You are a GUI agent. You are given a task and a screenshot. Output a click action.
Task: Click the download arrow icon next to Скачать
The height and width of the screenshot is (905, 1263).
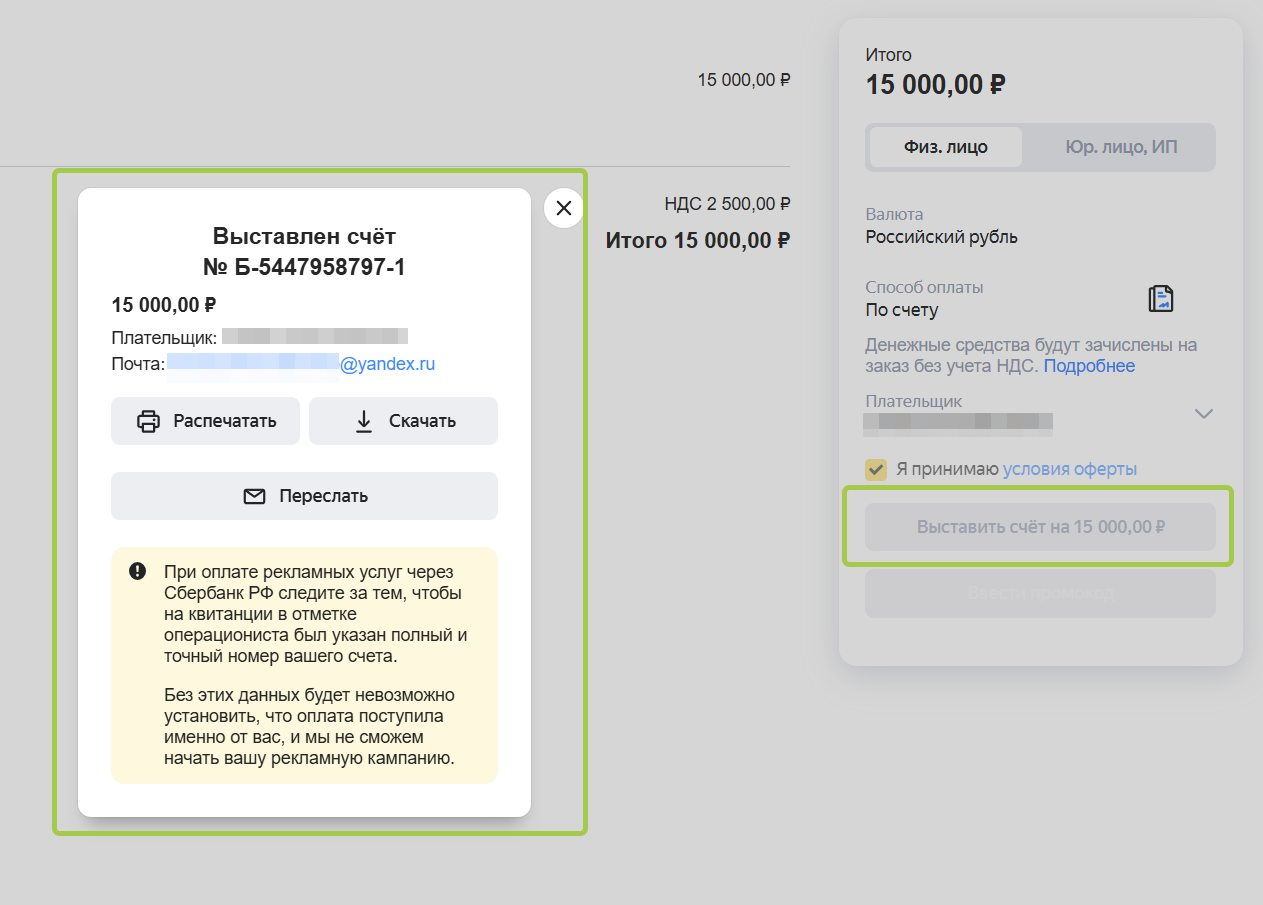pos(364,421)
